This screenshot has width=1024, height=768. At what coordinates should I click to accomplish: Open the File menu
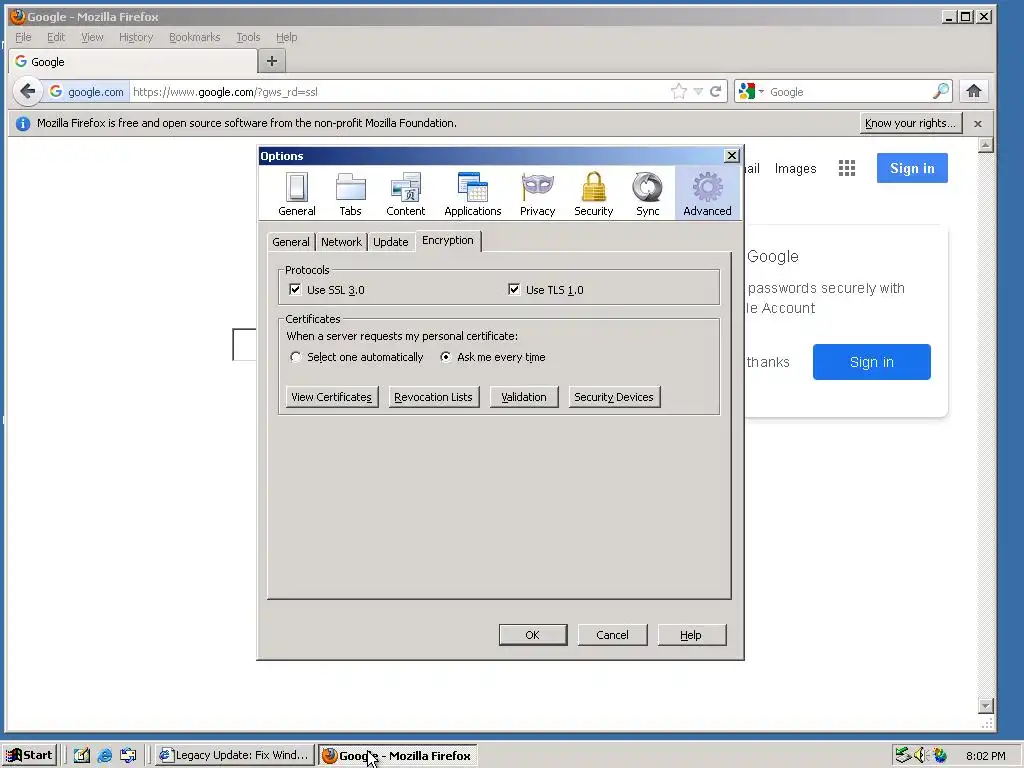click(23, 37)
